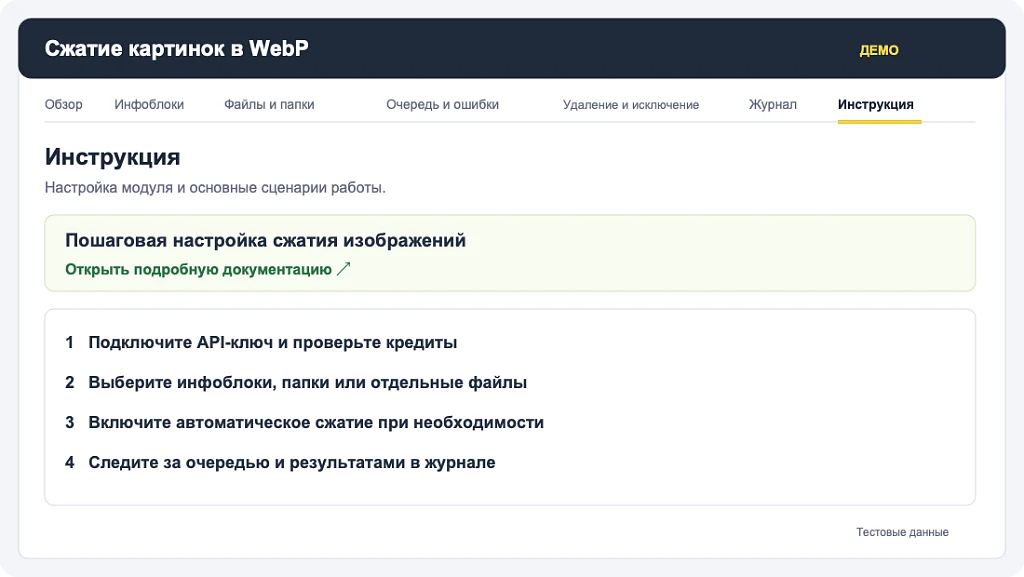Go to the Файлы и папки tab
This screenshot has height=577, width=1024.
(x=269, y=104)
